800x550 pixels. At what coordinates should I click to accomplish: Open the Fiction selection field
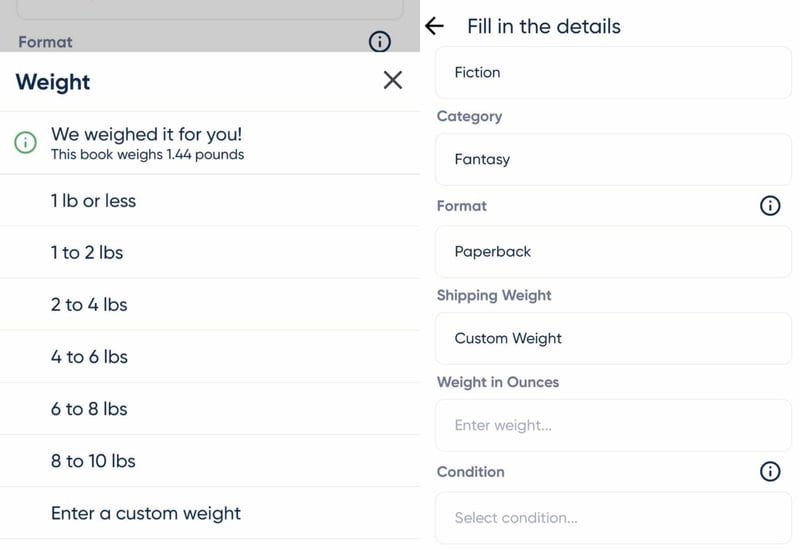(613, 73)
